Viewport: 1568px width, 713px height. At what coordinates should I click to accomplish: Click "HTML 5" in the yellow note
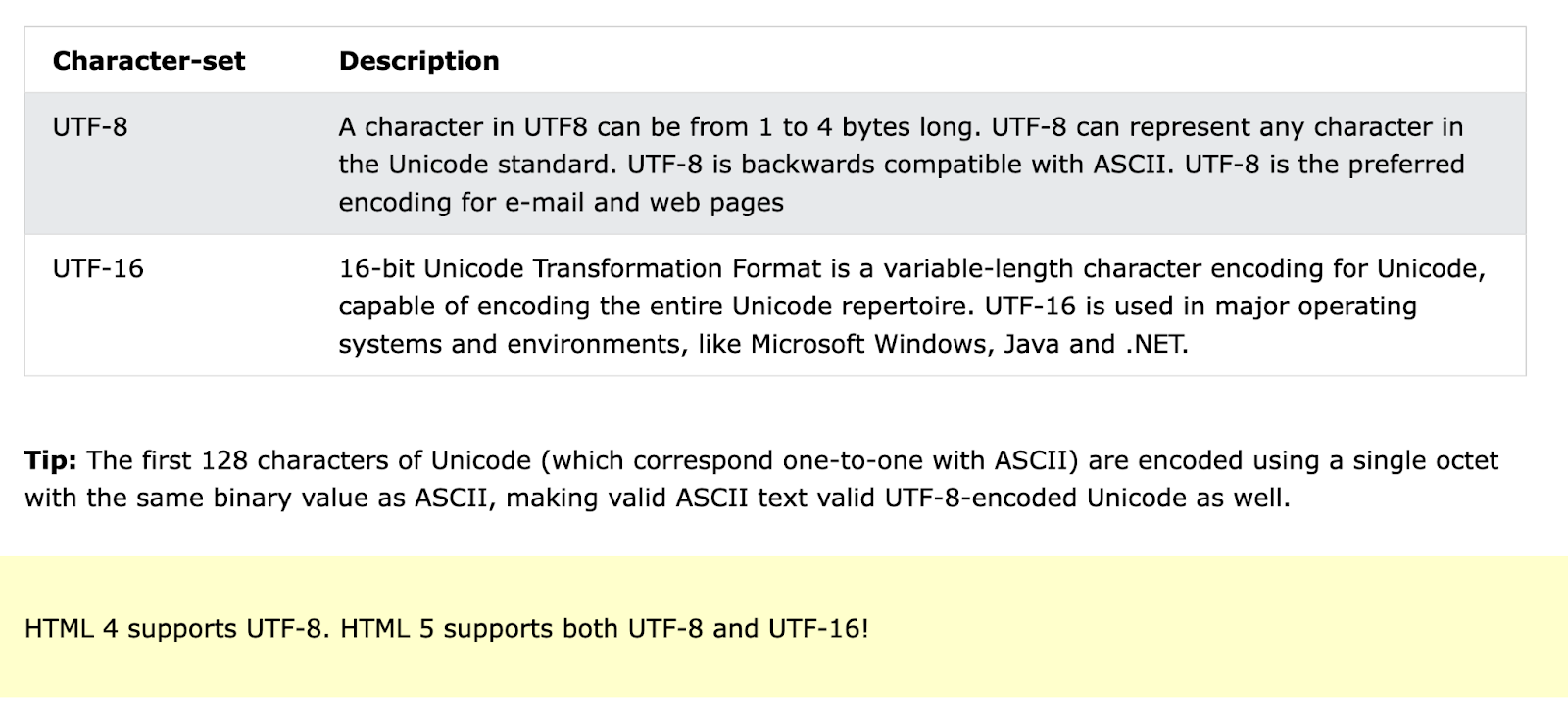pos(386,628)
